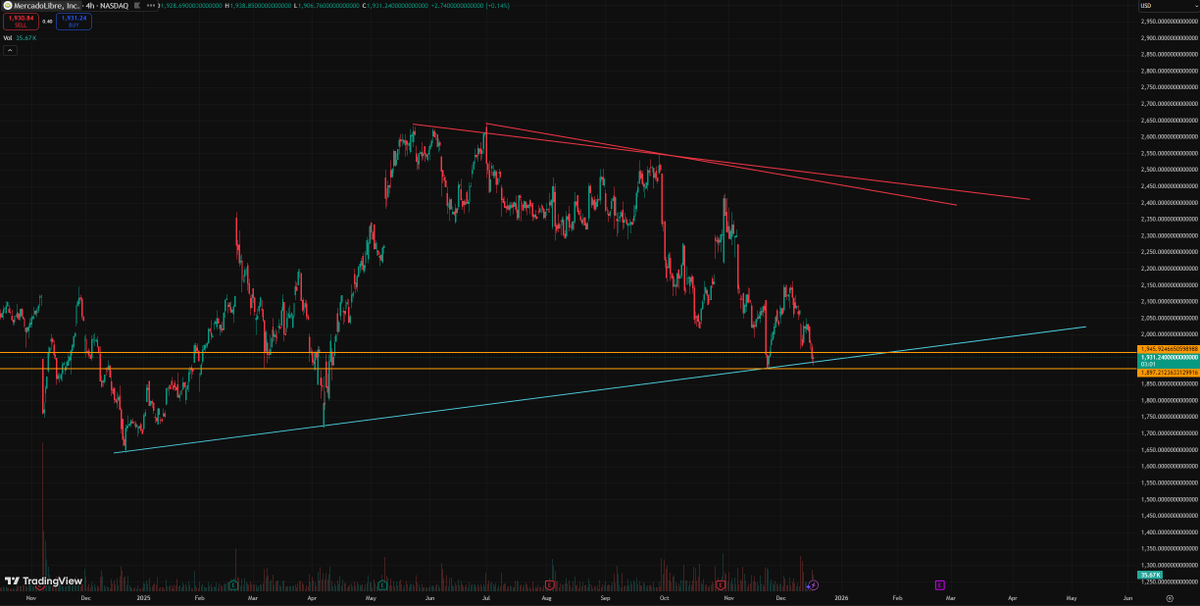This screenshot has width=1200, height=606.
Task: Click the purple lightning event marker in December
Action: tap(813, 585)
